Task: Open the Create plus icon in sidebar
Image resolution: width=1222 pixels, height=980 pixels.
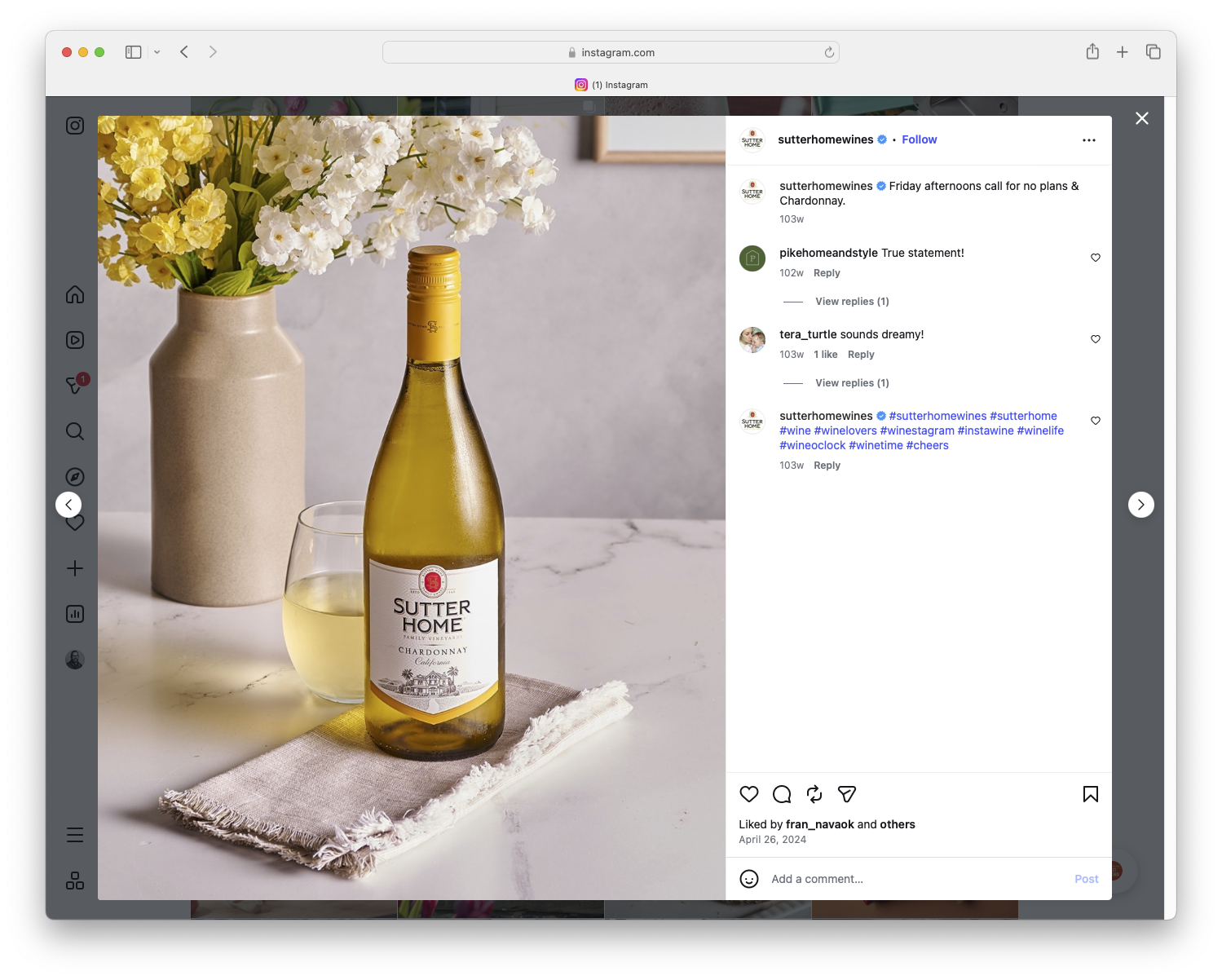Action: (75, 568)
